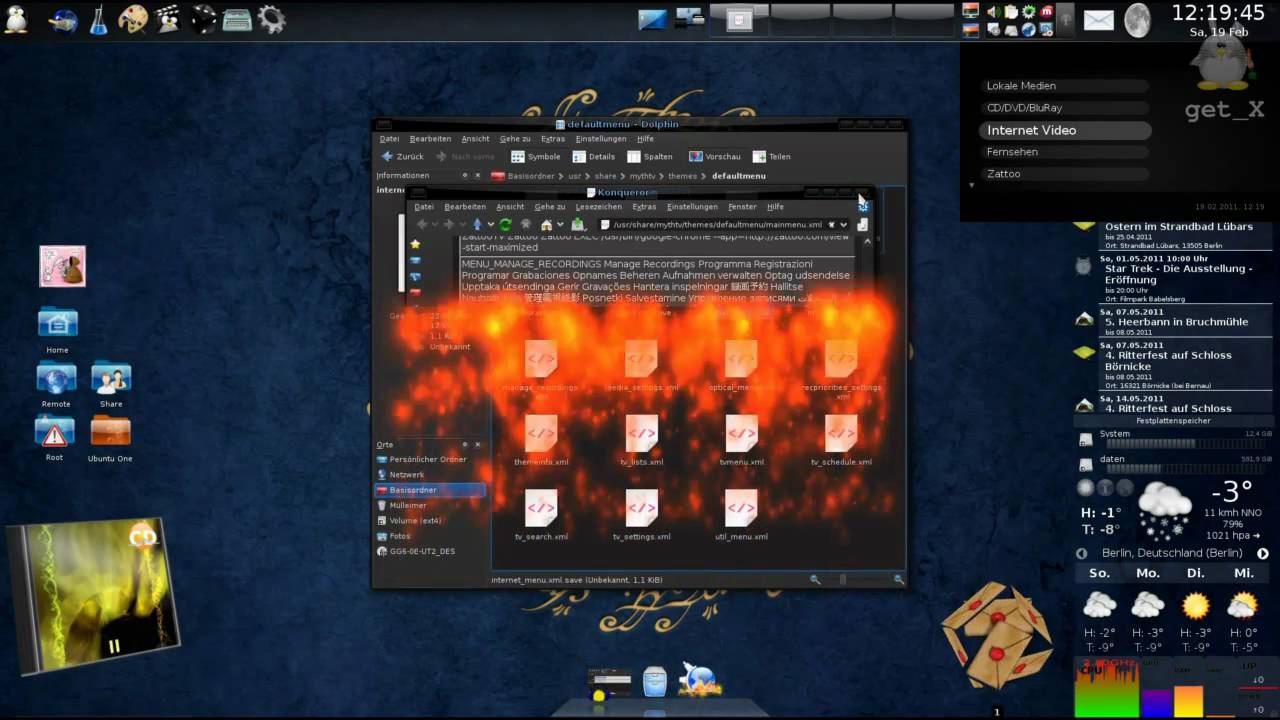Click zoom-in magnifier in Dolphin status bar
The image size is (1280, 720).
(x=898, y=579)
